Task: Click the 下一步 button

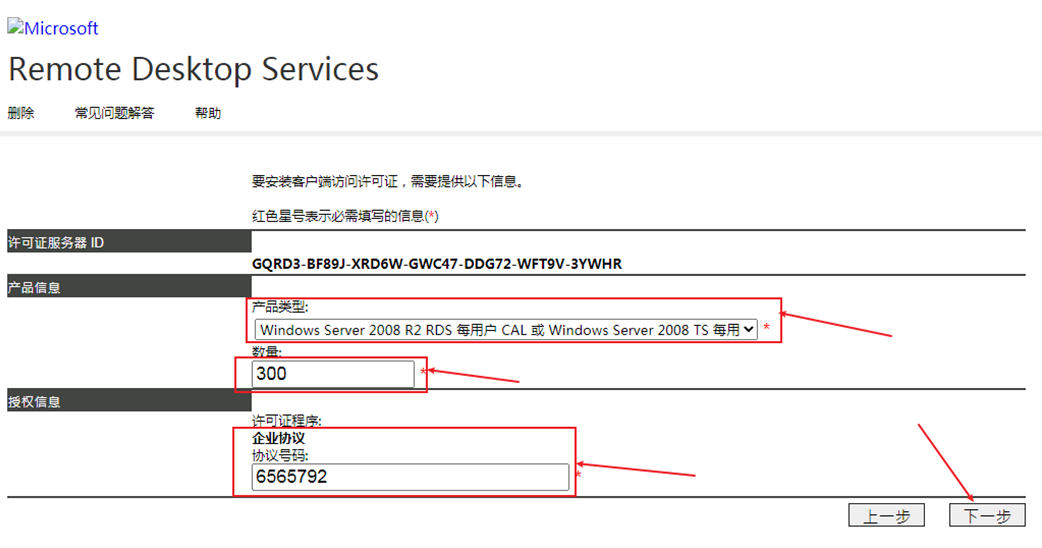Action: (987, 515)
